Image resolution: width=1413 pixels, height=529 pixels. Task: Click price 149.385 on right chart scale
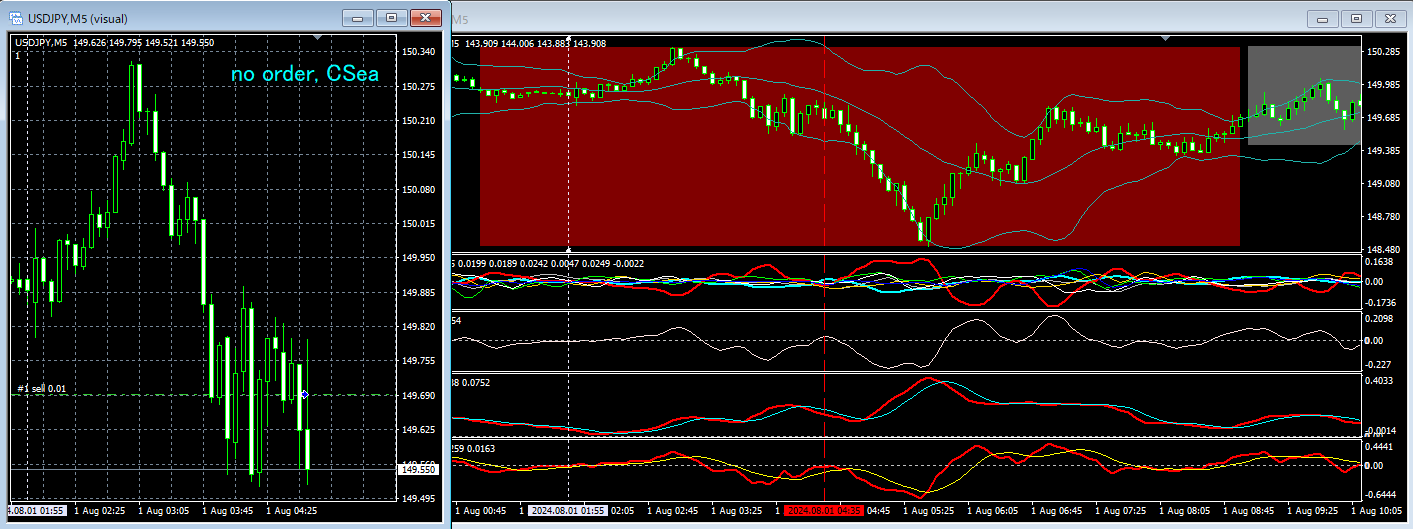[1383, 150]
